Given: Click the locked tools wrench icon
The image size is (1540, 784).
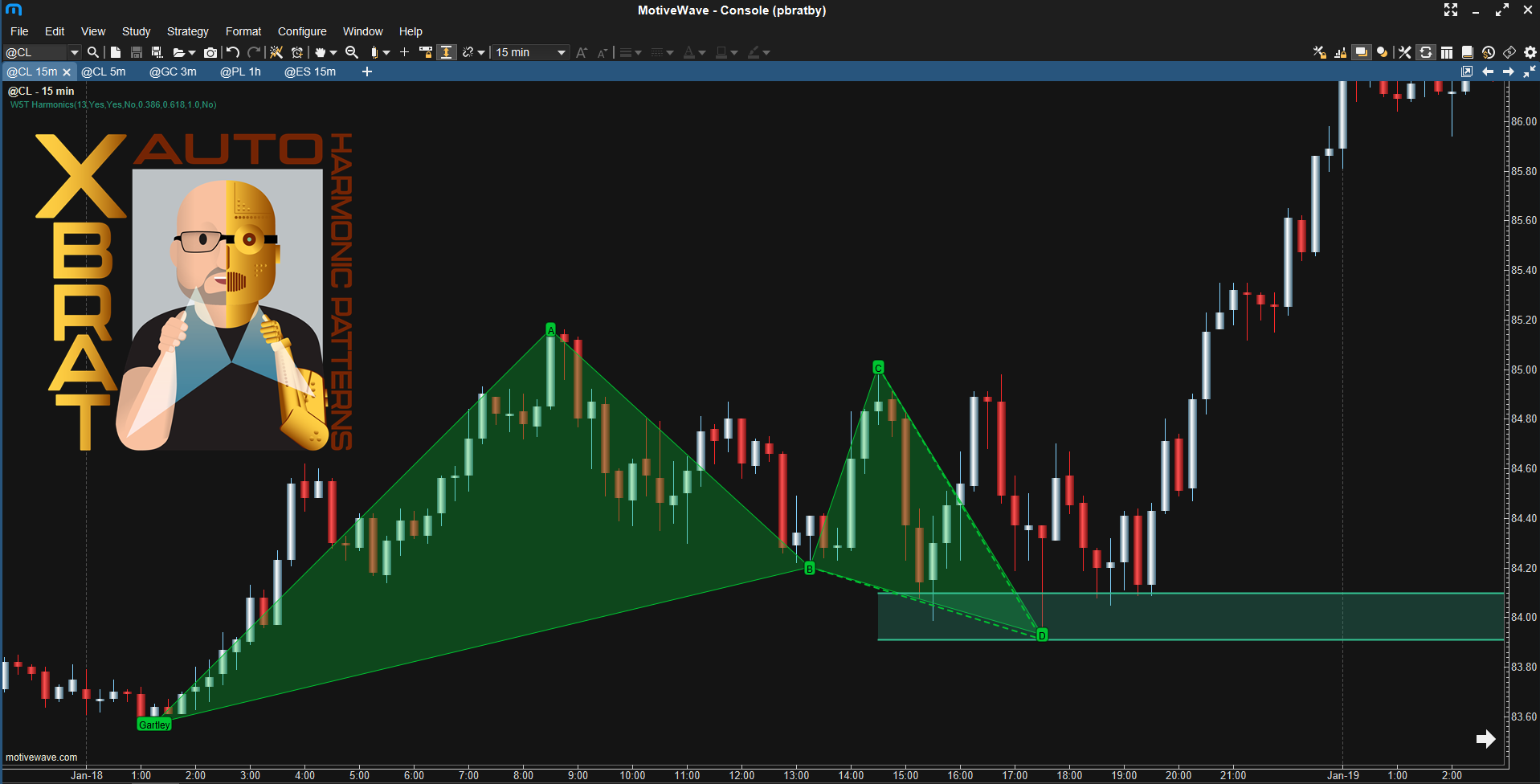Looking at the screenshot, I should pos(1319,52).
